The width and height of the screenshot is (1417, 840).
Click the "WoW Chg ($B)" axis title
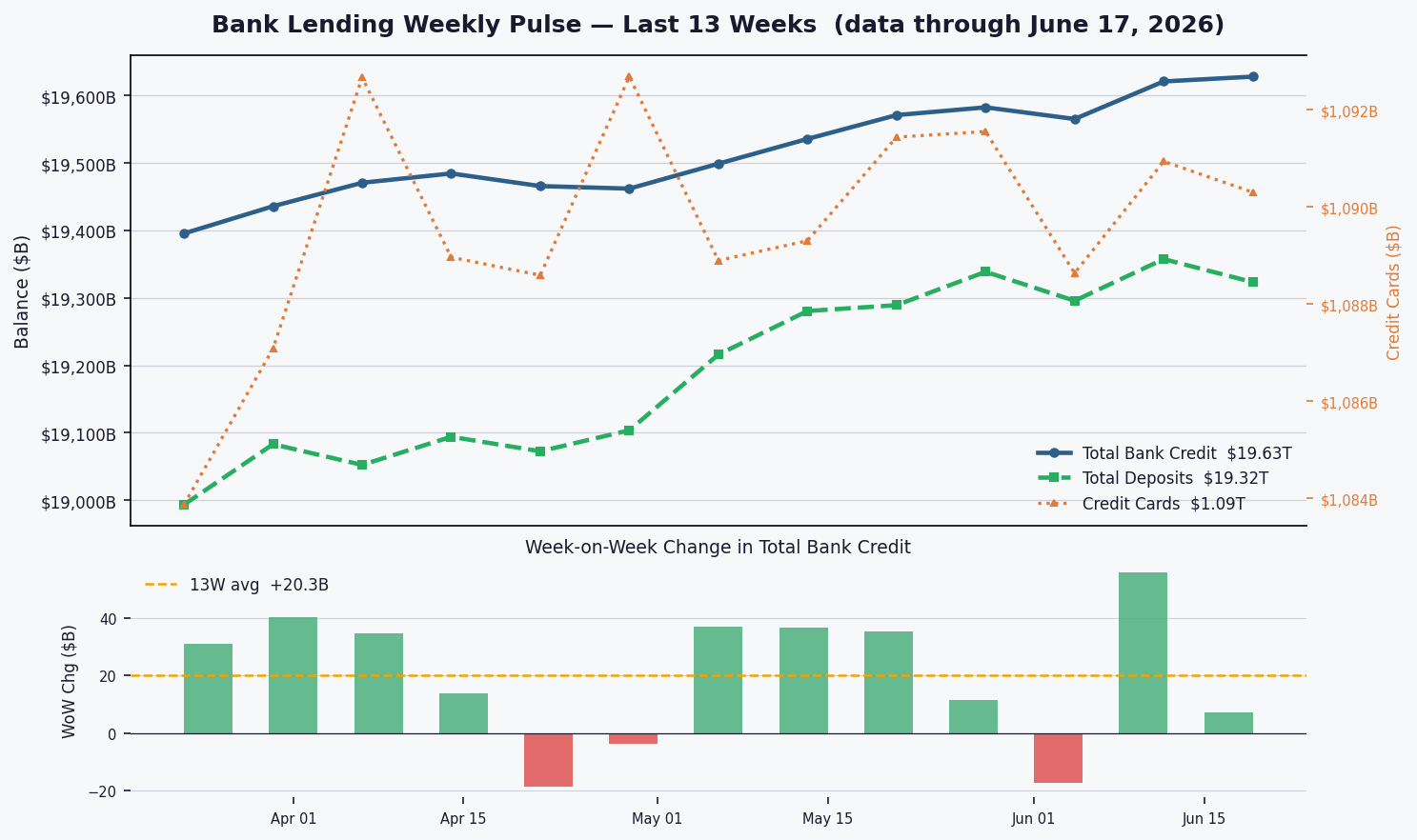point(70,681)
